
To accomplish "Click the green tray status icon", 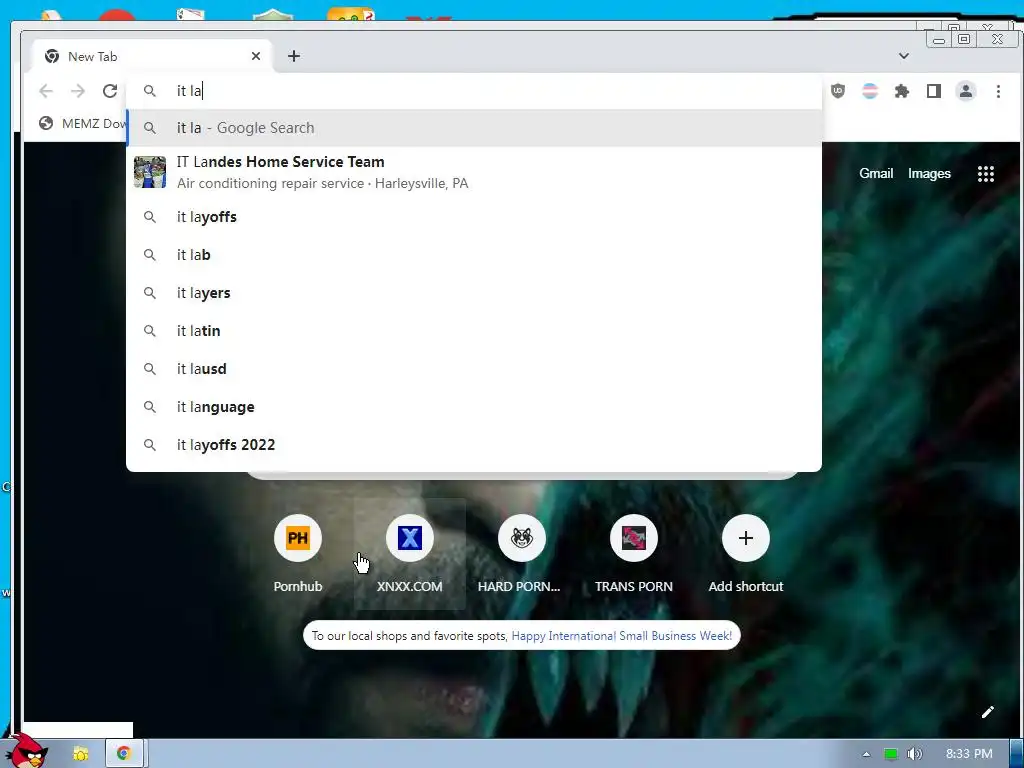I will (x=890, y=754).
